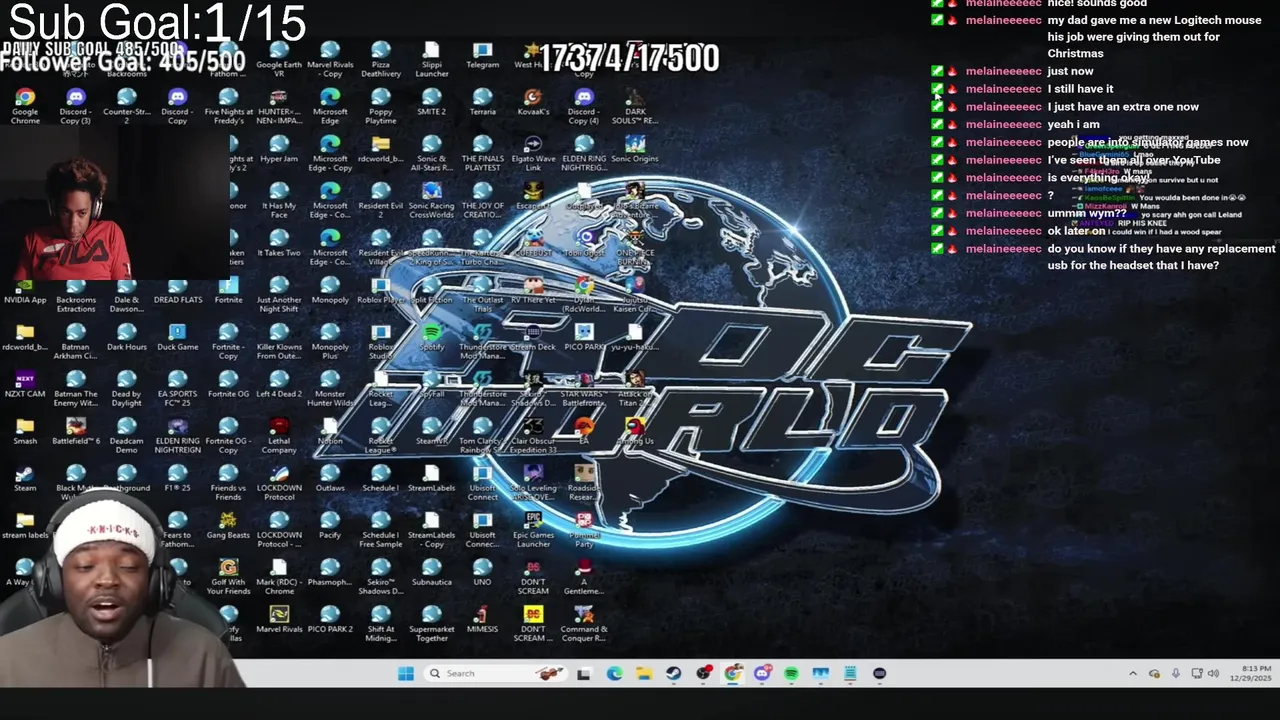1280x720 pixels.
Task: Launch Command & Conquer desktop shortcut
Action: (584, 622)
